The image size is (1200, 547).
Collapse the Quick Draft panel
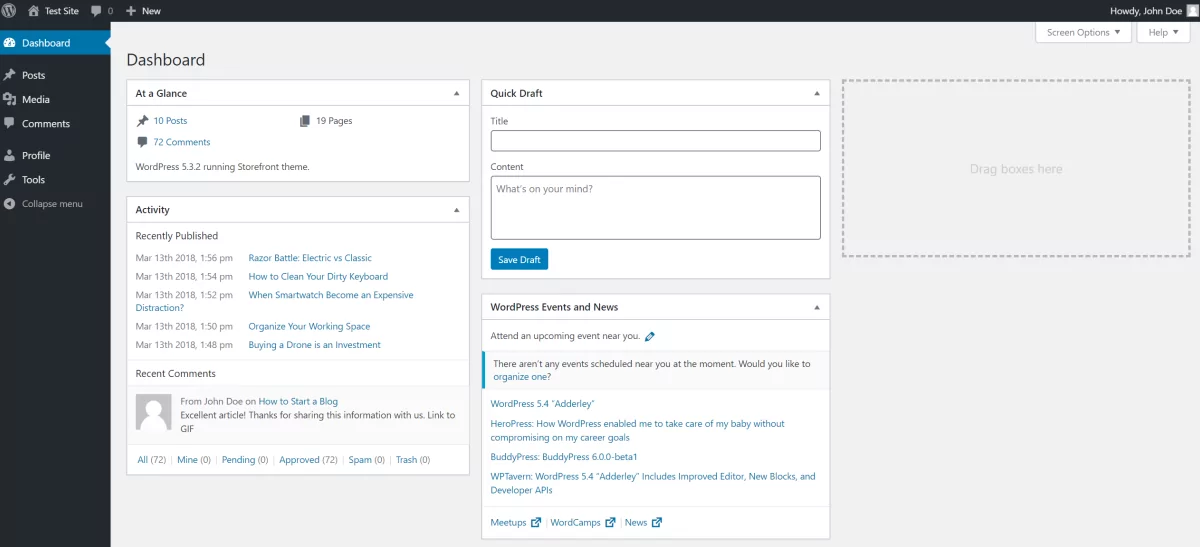pos(817,93)
